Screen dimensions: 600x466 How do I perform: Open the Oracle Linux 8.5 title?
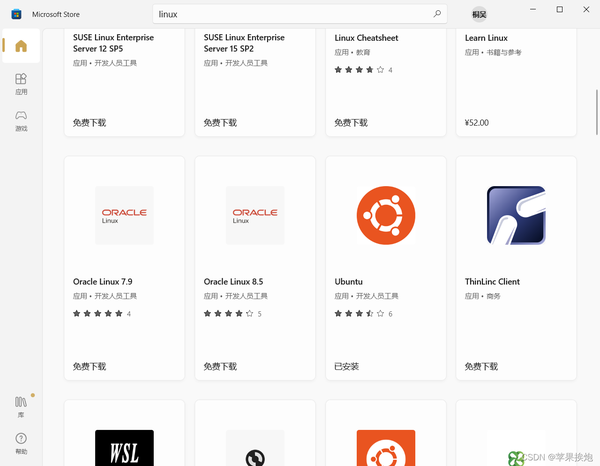coord(233,282)
